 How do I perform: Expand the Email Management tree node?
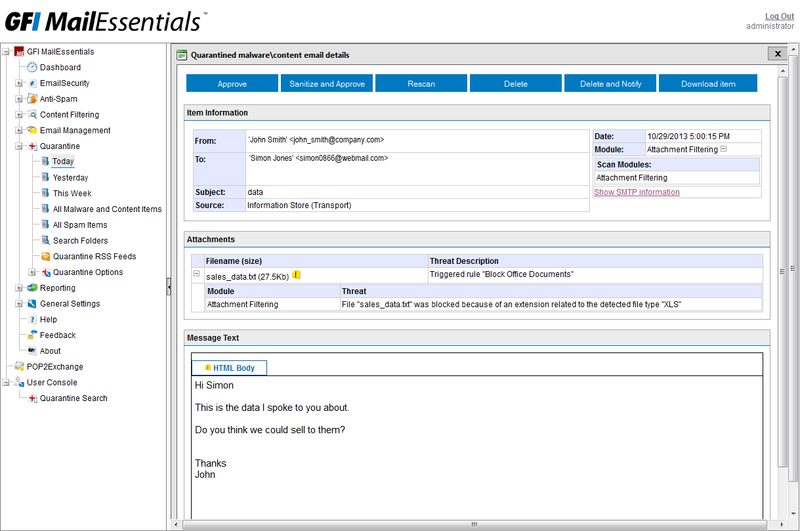(19, 131)
